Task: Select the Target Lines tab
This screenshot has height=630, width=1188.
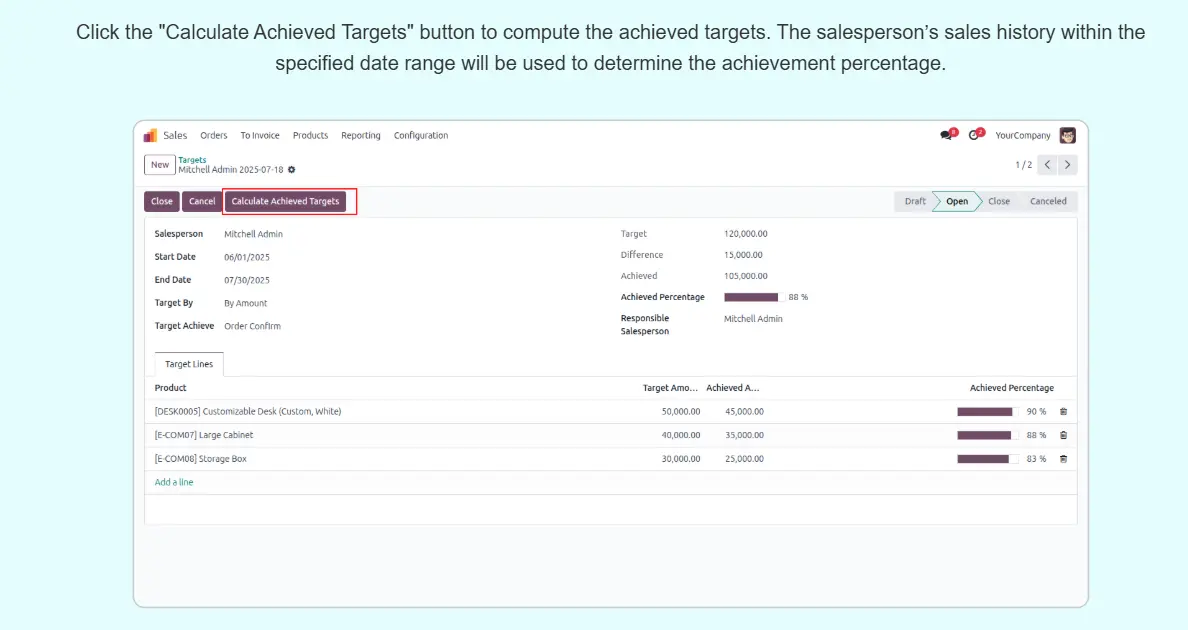Action: point(189,365)
